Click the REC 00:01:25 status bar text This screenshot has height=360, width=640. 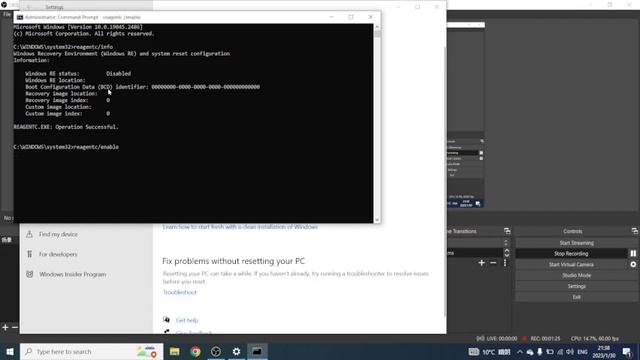545,338
